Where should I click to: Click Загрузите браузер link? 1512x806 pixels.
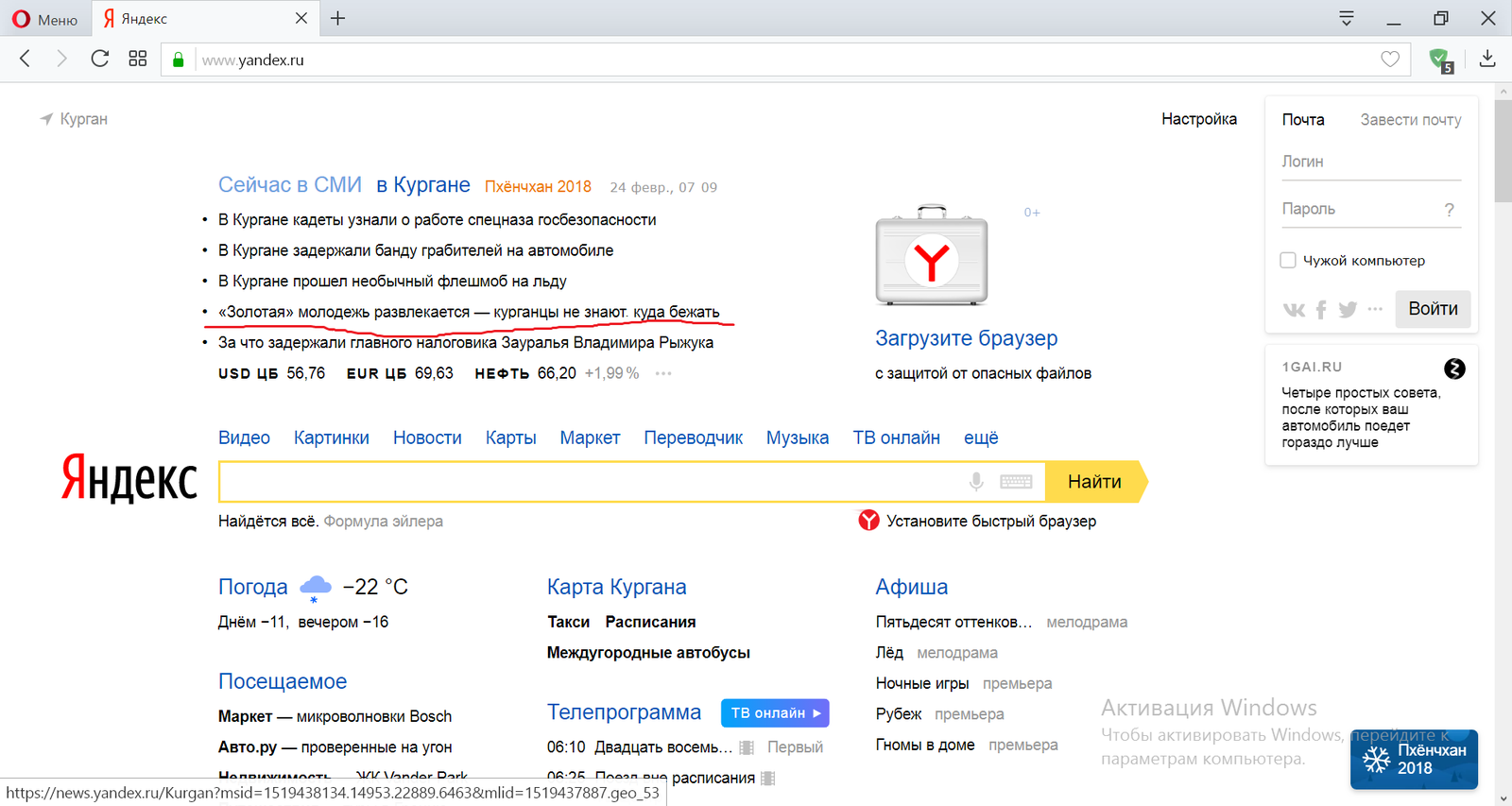pos(966,338)
